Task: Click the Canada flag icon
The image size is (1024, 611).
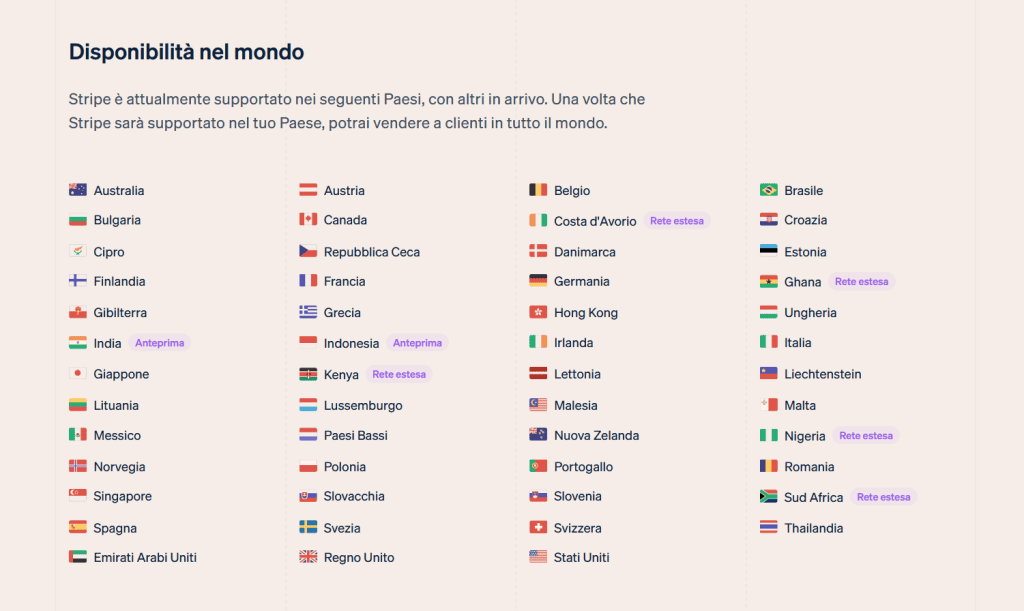Action: click(x=308, y=220)
